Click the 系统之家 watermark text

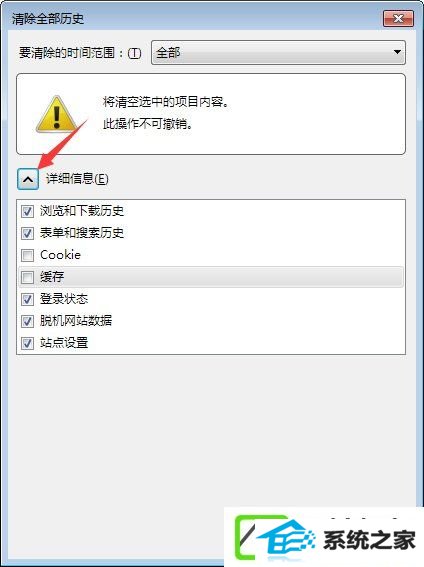click(369, 541)
